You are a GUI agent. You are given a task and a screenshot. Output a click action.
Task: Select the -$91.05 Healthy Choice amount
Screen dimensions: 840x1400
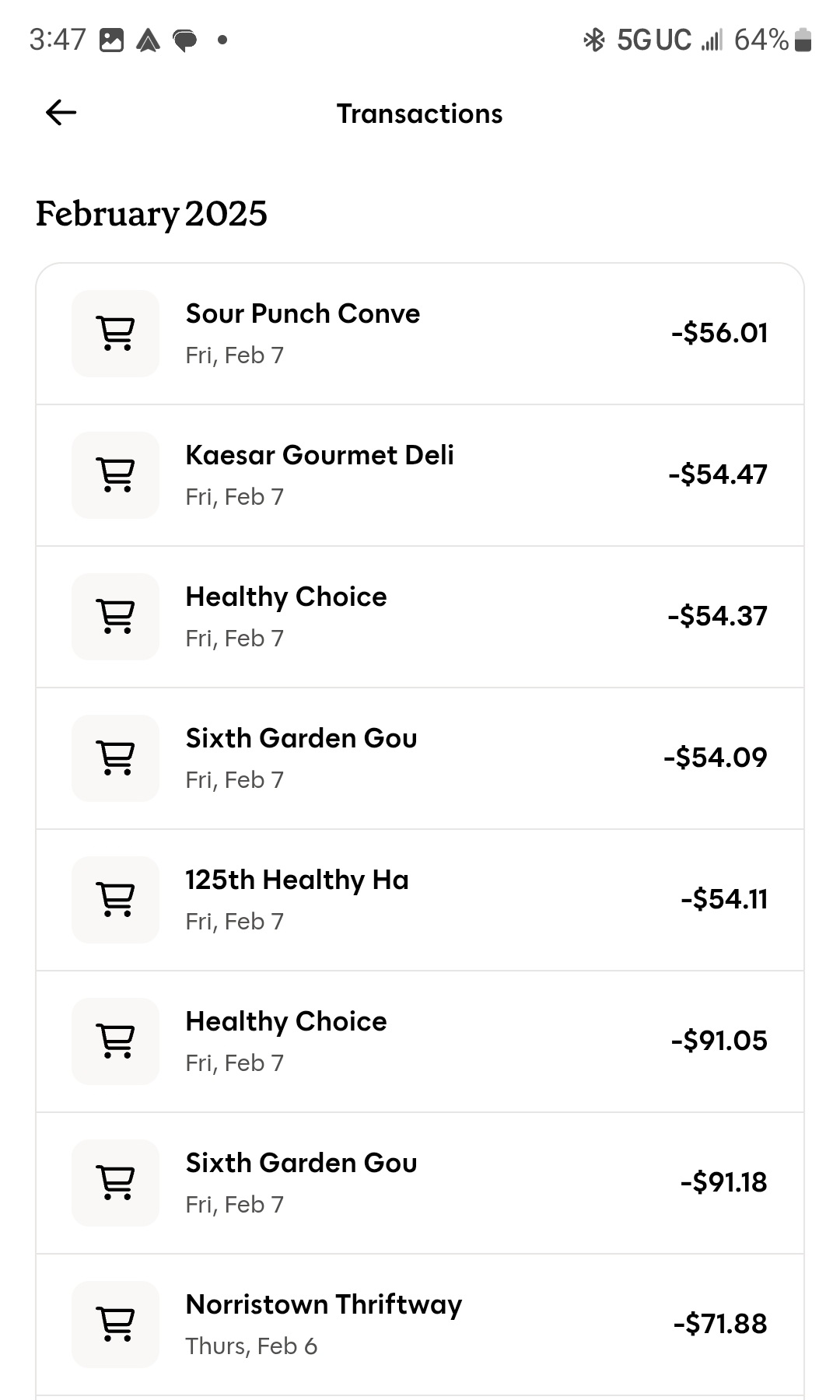click(719, 1041)
